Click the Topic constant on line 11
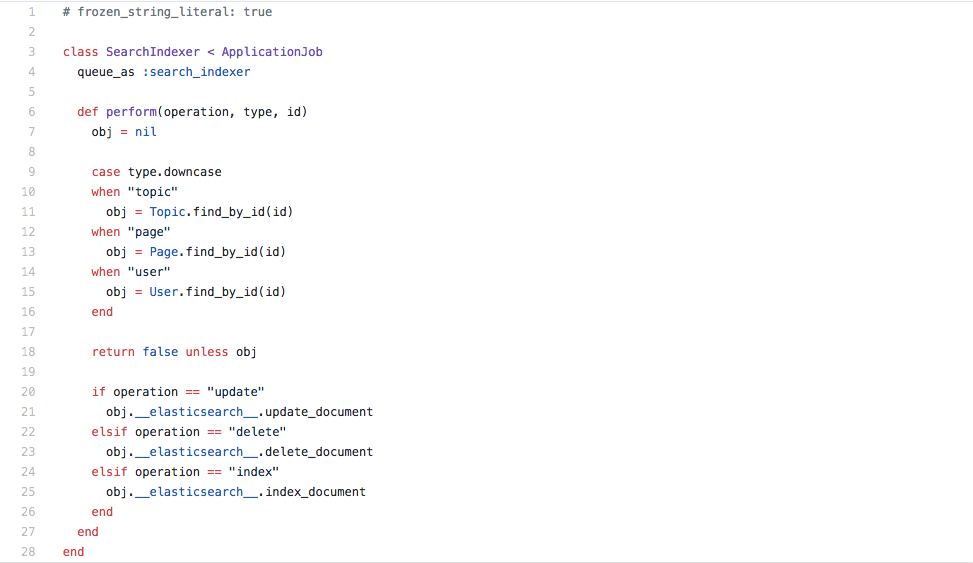This screenshot has width=973, height=563. pos(167,212)
